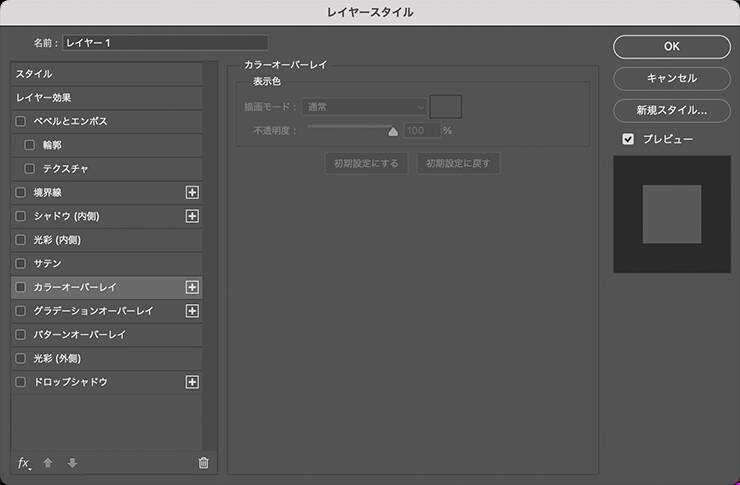
Task: Toggle the プレビュー checkbox
Action: point(628,139)
